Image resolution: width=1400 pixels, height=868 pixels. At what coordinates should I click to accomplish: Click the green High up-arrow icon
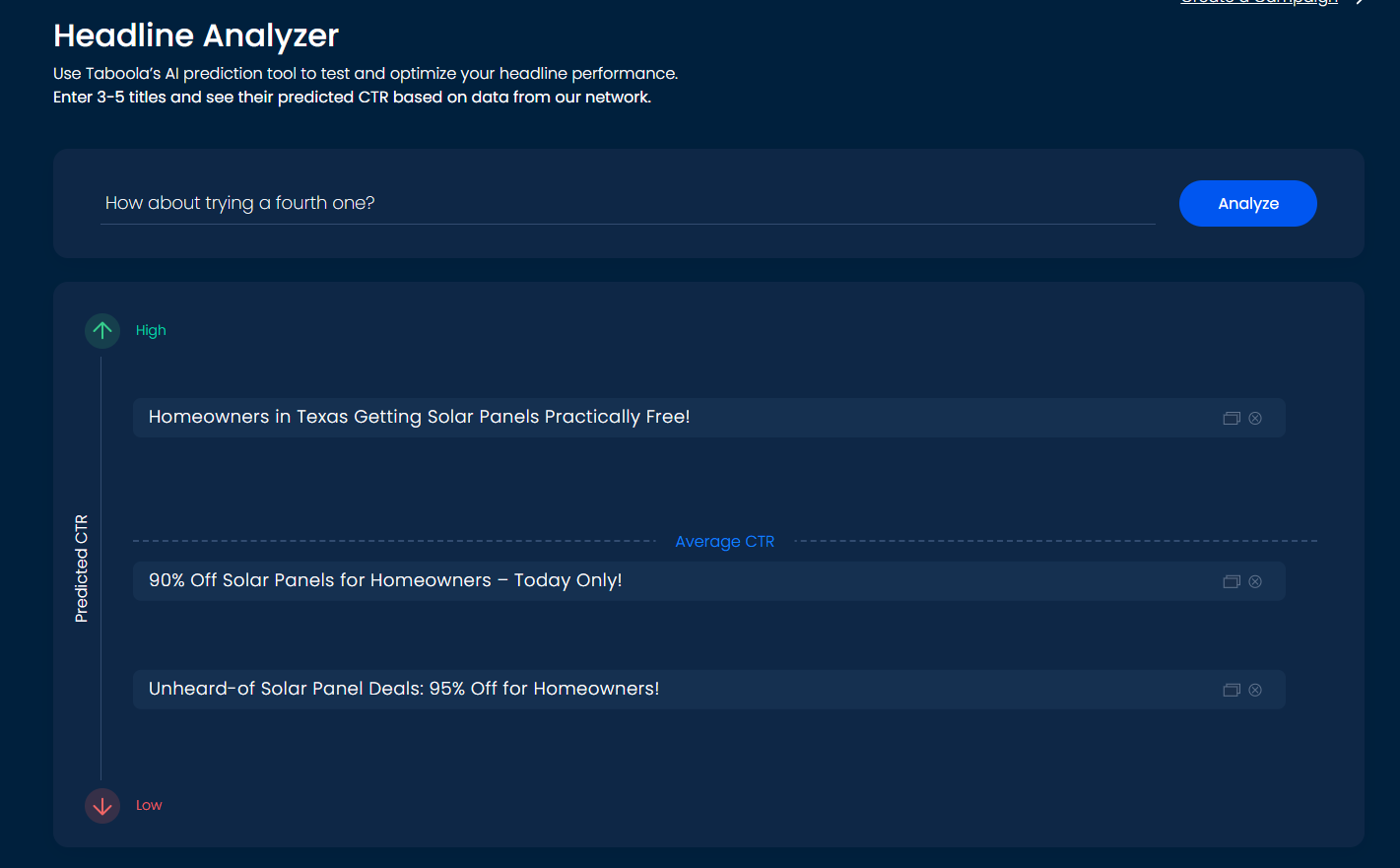click(x=102, y=330)
